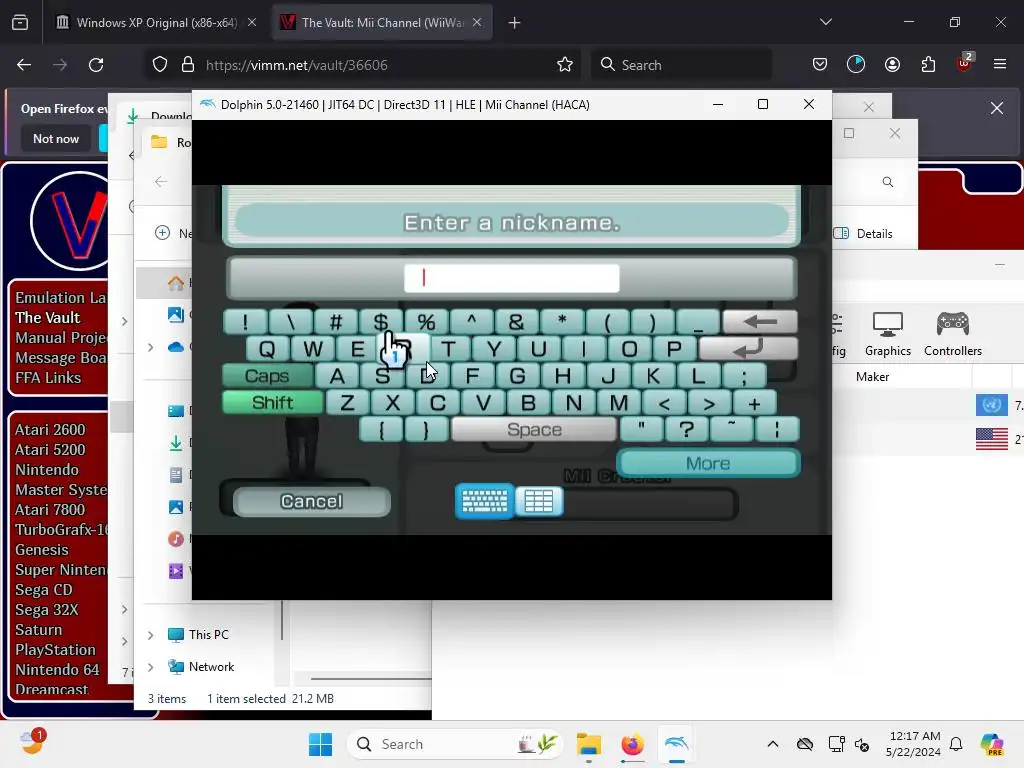Bookmark this page with star icon
The image size is (1024, 768).
(x=565, y=65)
